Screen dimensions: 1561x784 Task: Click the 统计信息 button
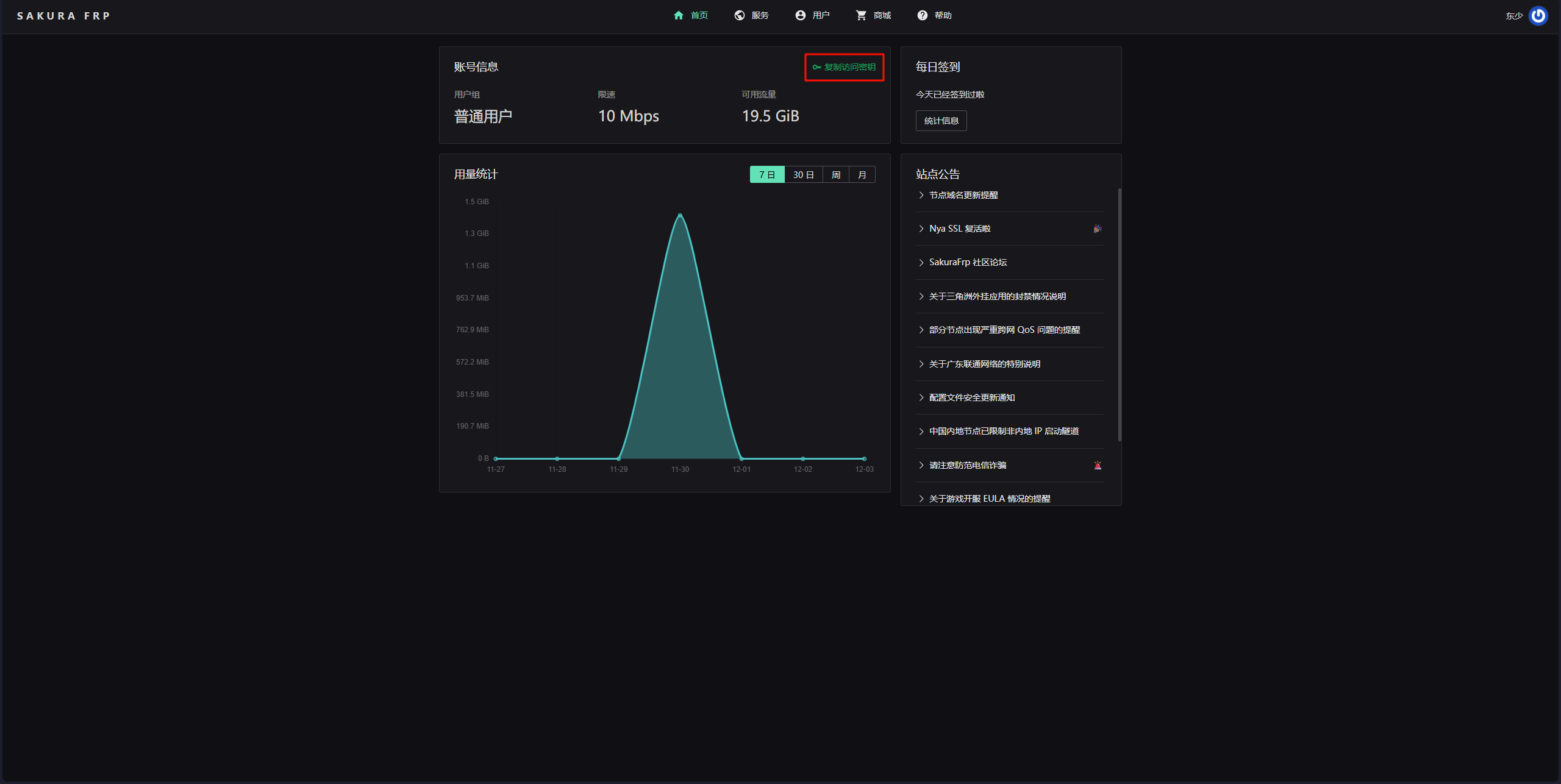pos(941,121)
